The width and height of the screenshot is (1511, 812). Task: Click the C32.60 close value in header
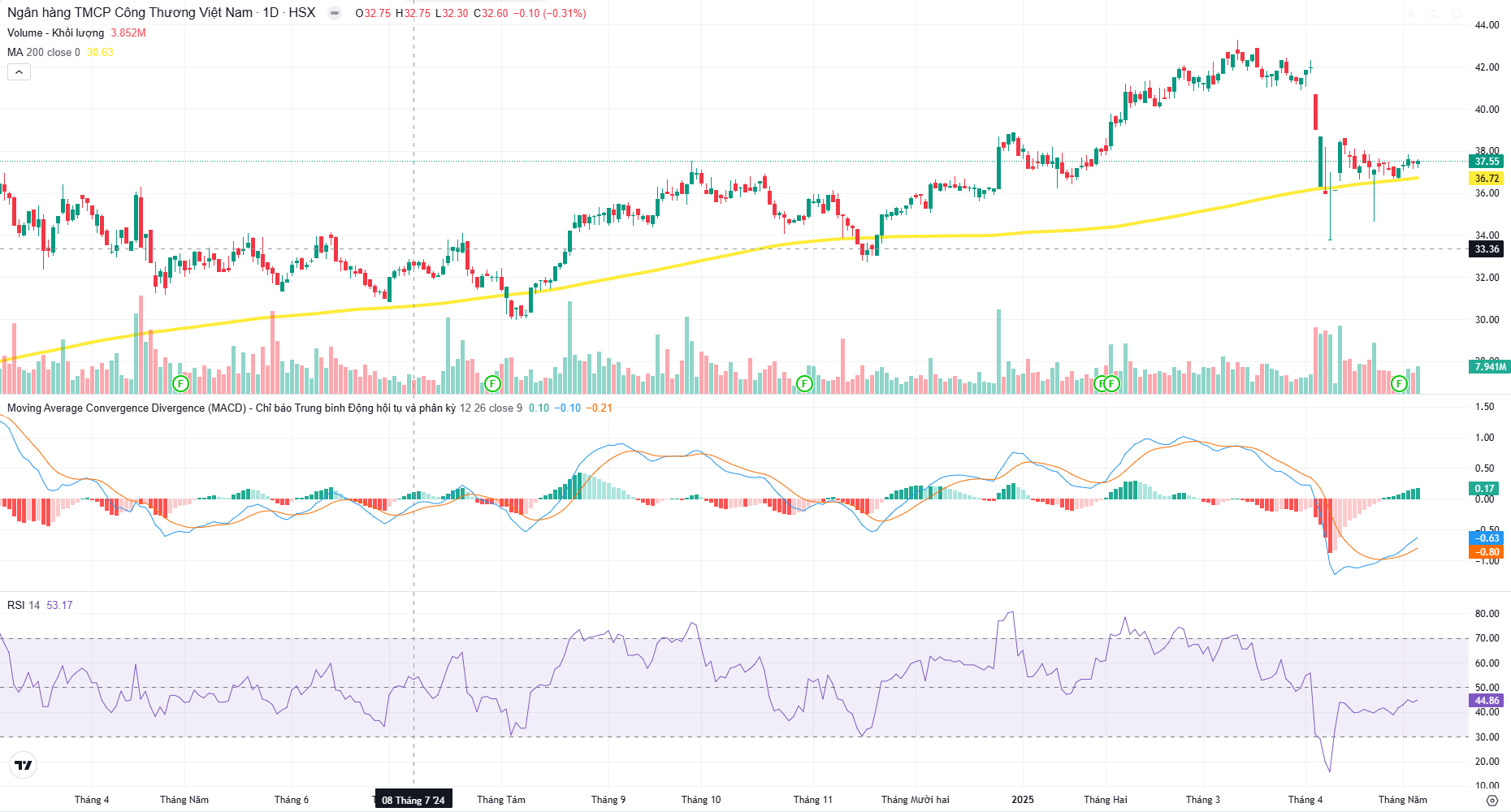click(x=491, y=13)
